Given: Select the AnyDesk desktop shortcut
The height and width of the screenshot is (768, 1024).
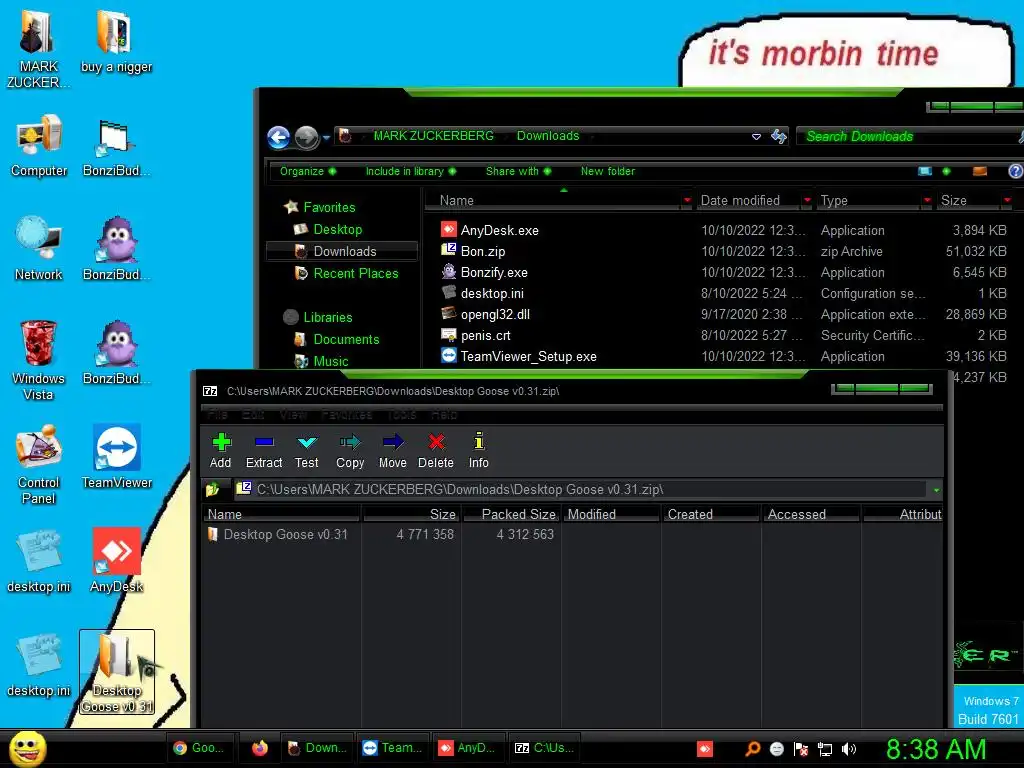Looking at the screenshot, I should (x=117, y=560).
